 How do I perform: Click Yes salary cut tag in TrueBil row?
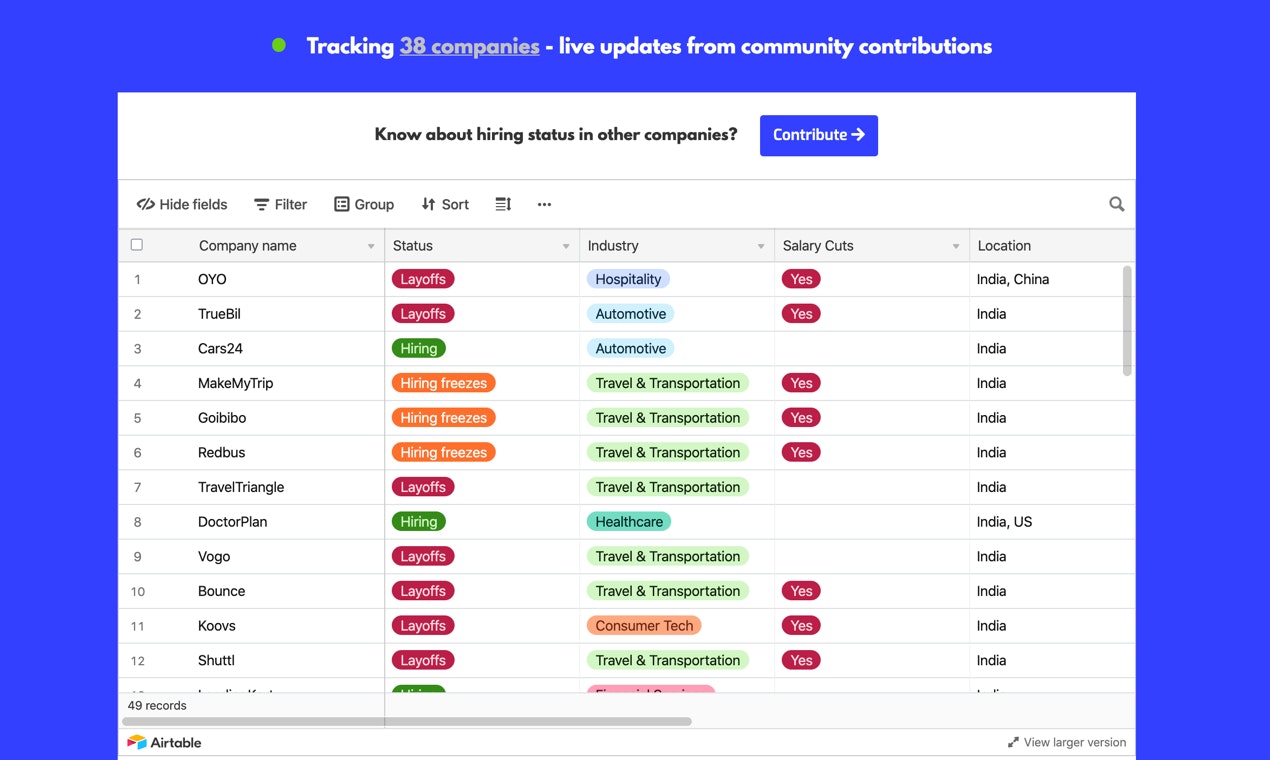801,314
